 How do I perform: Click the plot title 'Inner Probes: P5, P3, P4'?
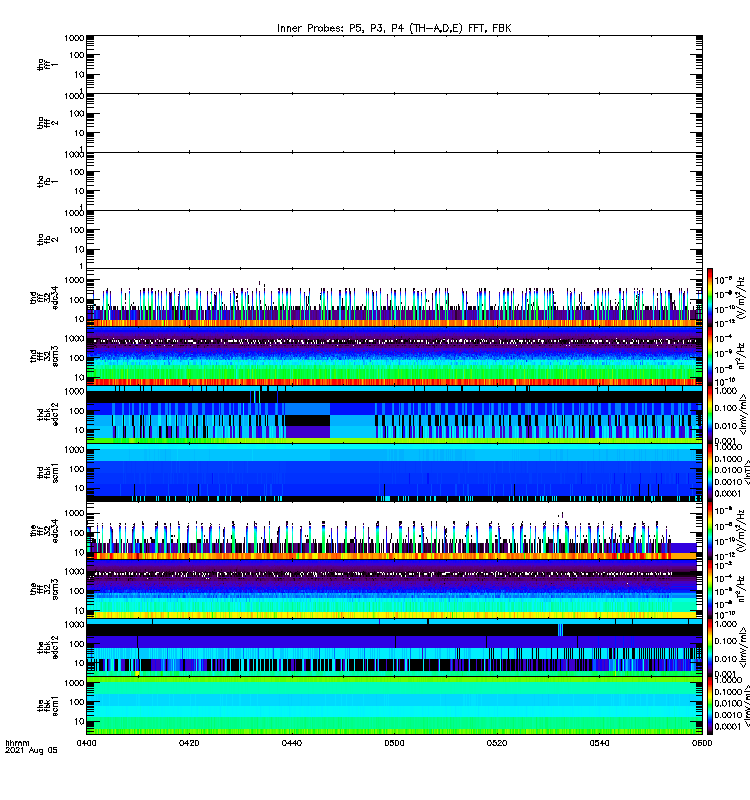pos(394,28)
